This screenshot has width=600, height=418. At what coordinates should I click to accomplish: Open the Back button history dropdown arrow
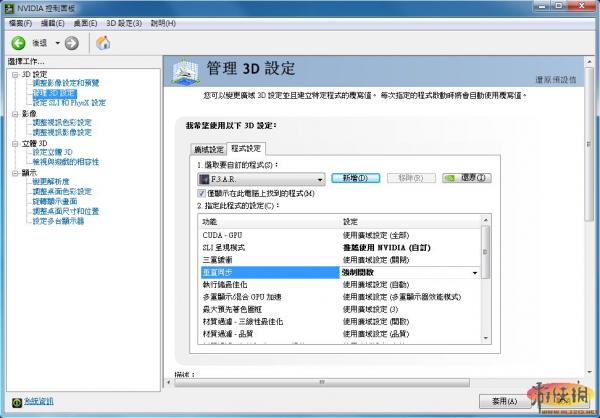(56, 43)
